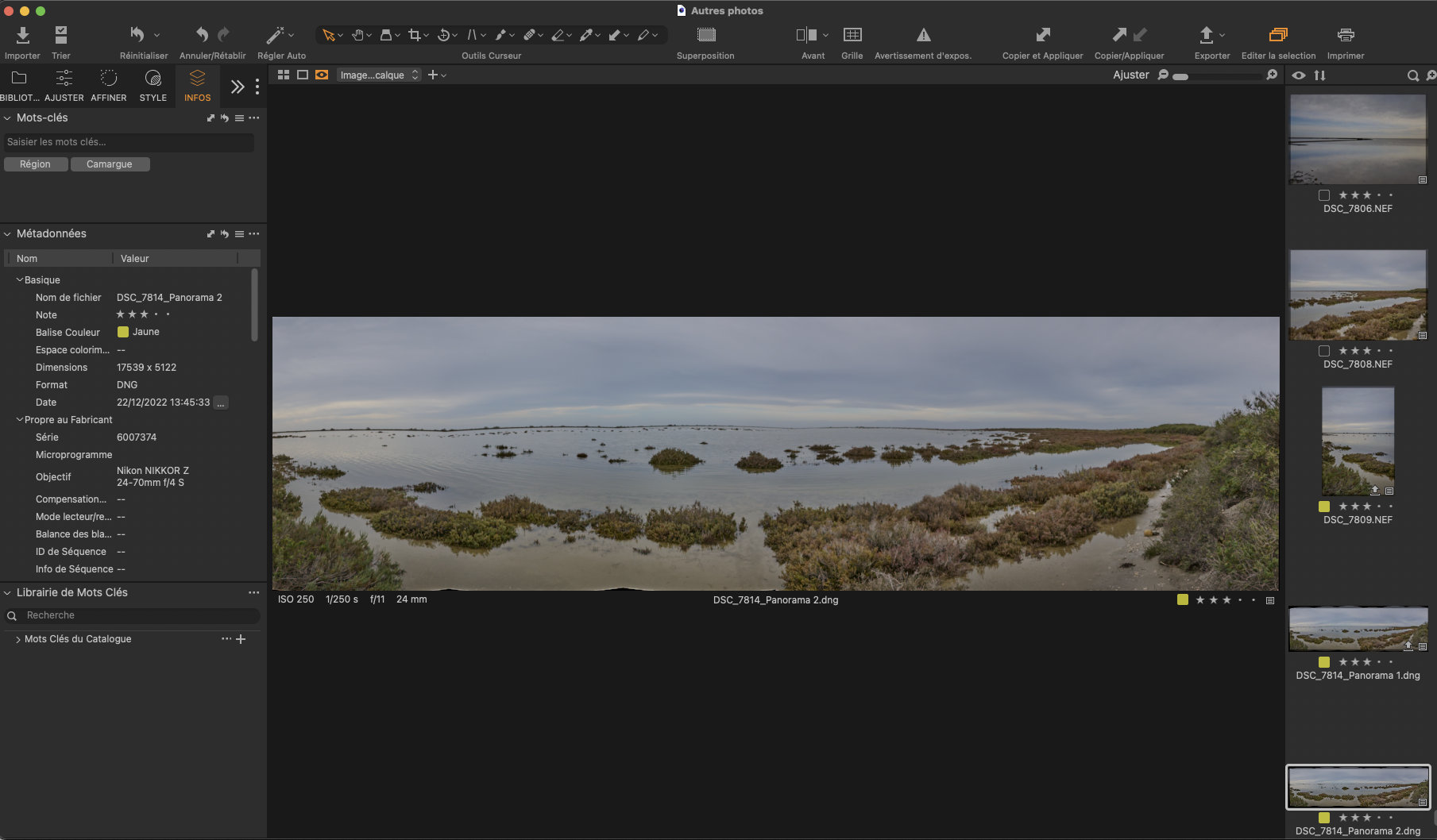Switch to the AFFINER tool tab

click(109, 85)
